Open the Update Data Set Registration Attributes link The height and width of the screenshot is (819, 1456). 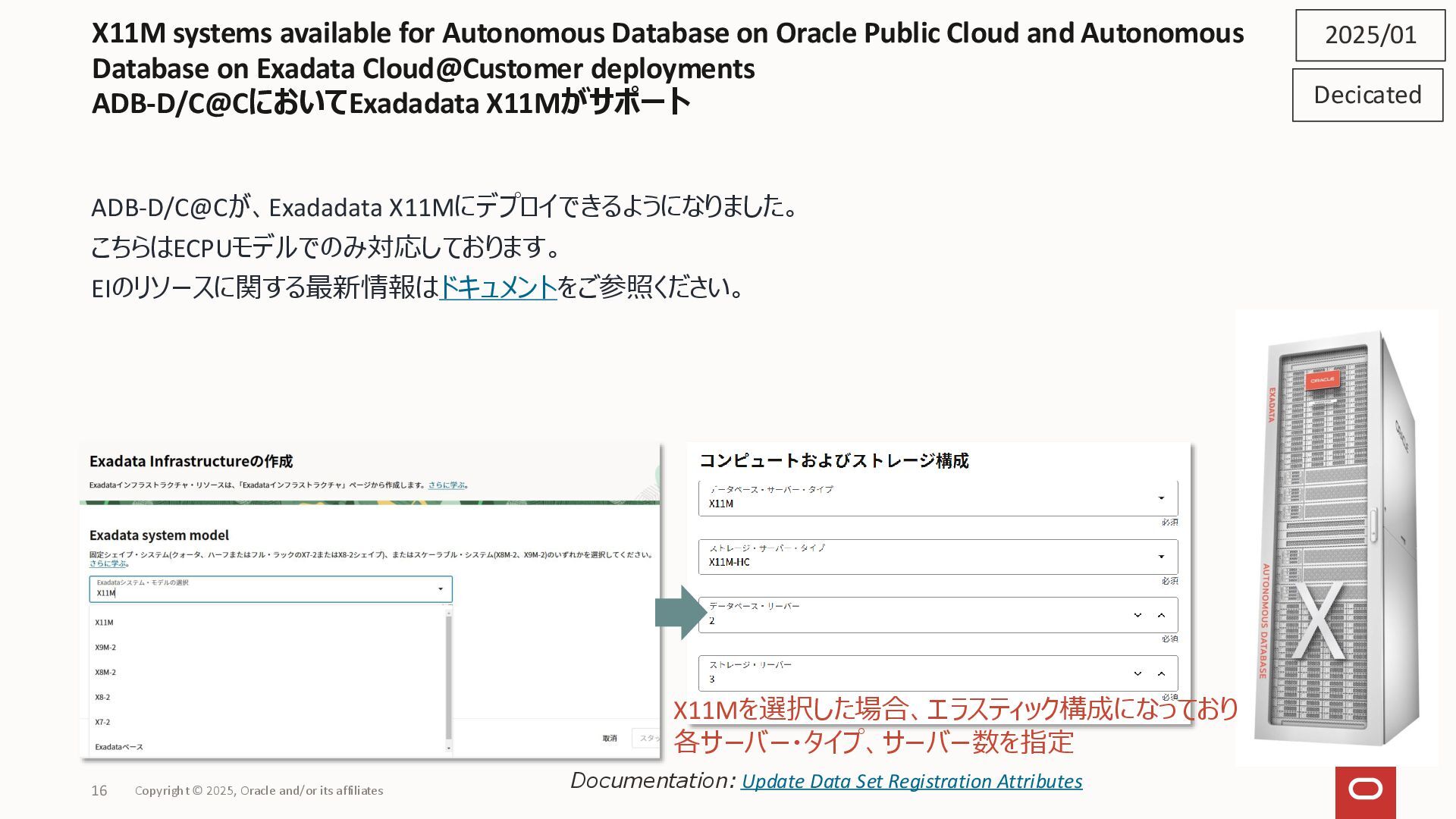click(x=912, y=781)
